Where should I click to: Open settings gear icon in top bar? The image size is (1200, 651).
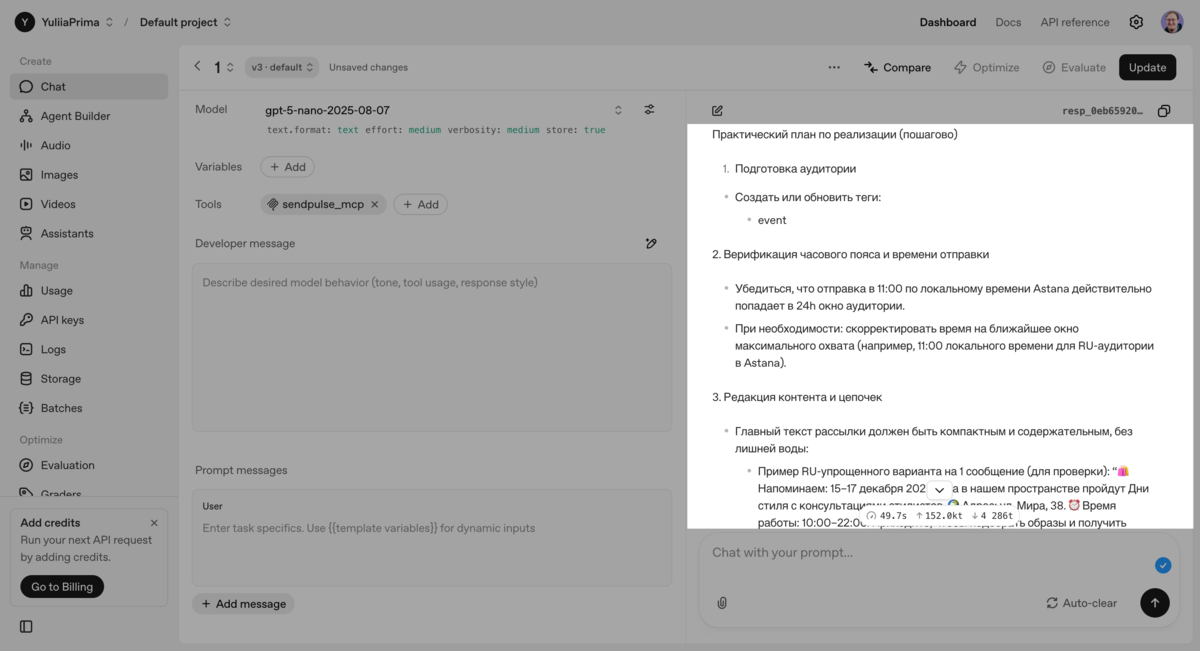1136,22
